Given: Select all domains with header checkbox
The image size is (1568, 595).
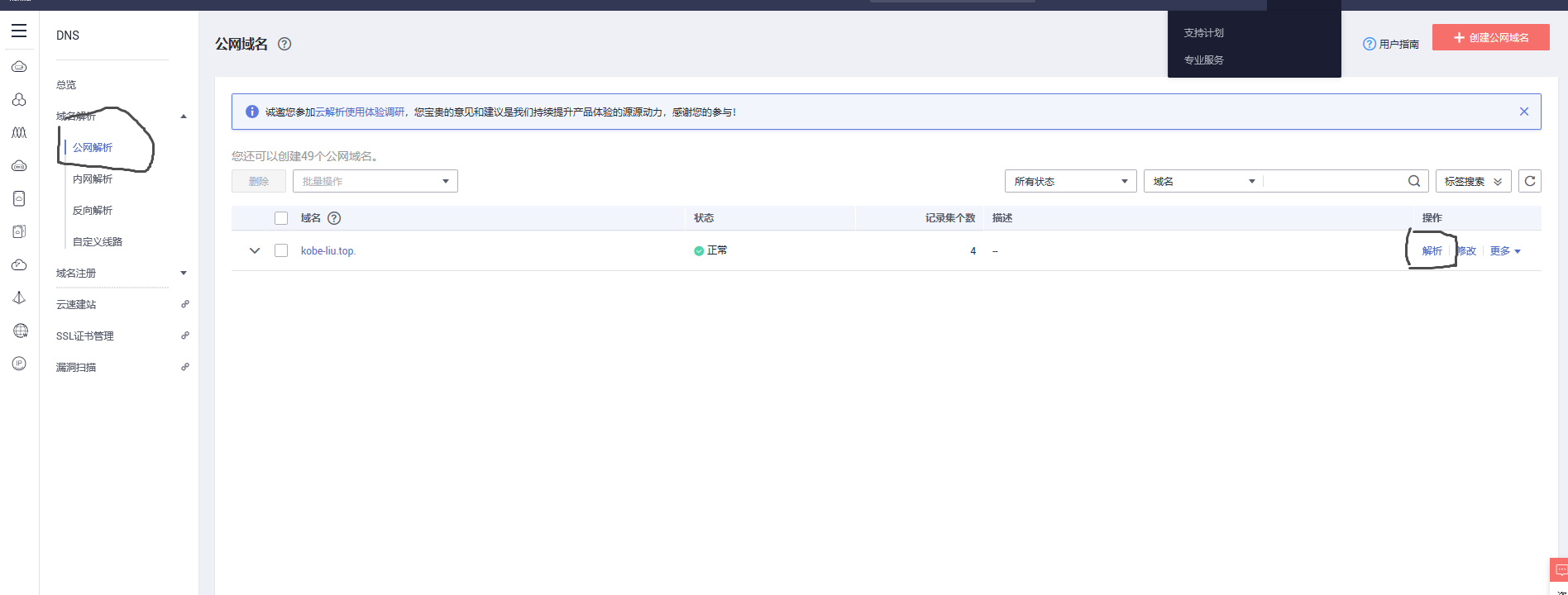Looking at the screenshot, I should point(281,218).
